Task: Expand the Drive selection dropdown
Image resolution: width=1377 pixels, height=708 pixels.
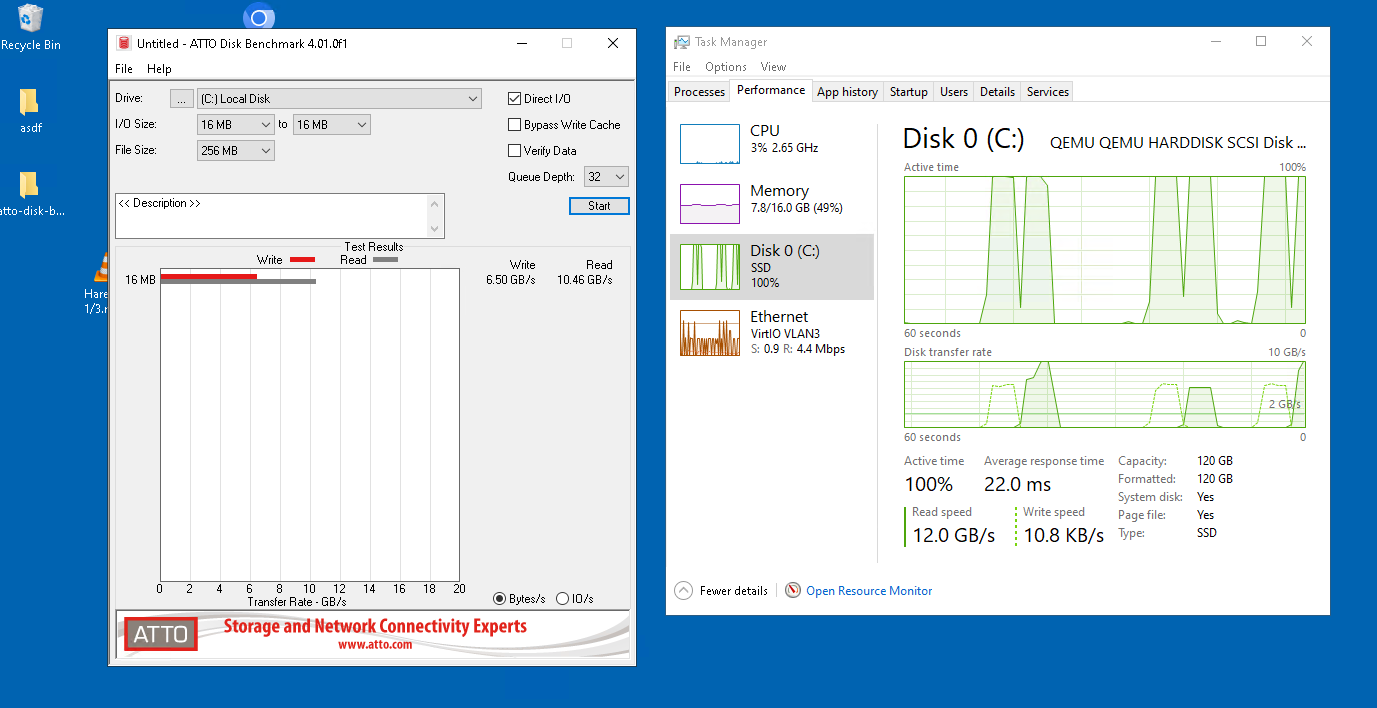Action: [473, 99]
